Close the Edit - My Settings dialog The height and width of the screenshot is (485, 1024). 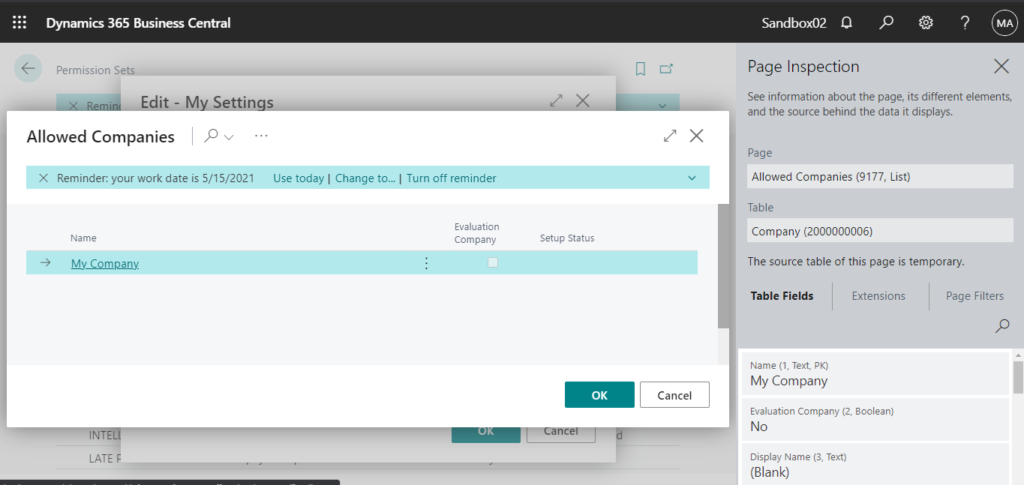583,101
